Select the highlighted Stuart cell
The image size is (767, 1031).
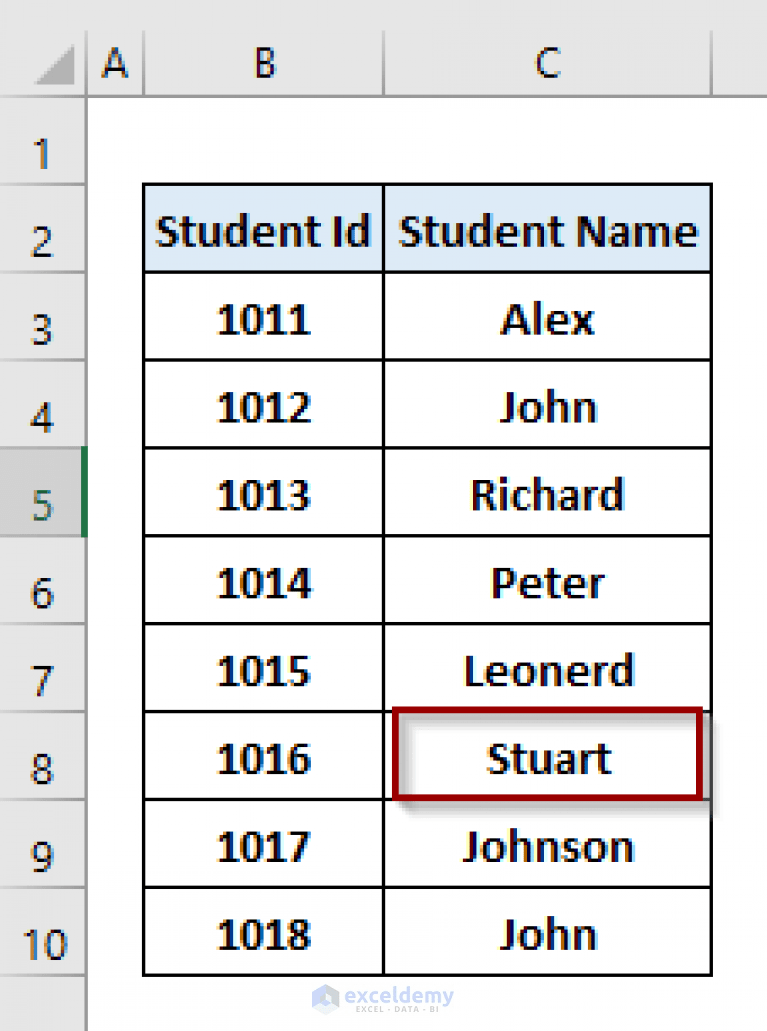(x=546, y=757)
